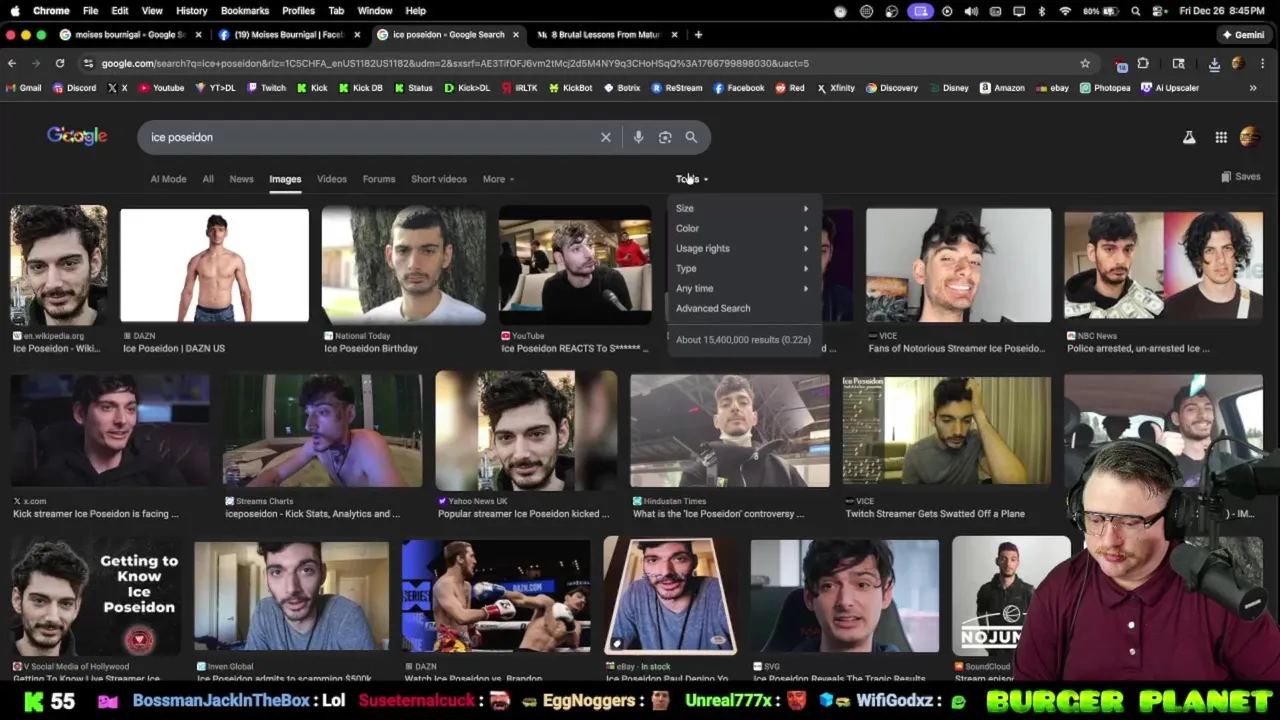Open a new browser tab
The width and height of the screenshot is (1280, 720).
[x=699, y=34]
